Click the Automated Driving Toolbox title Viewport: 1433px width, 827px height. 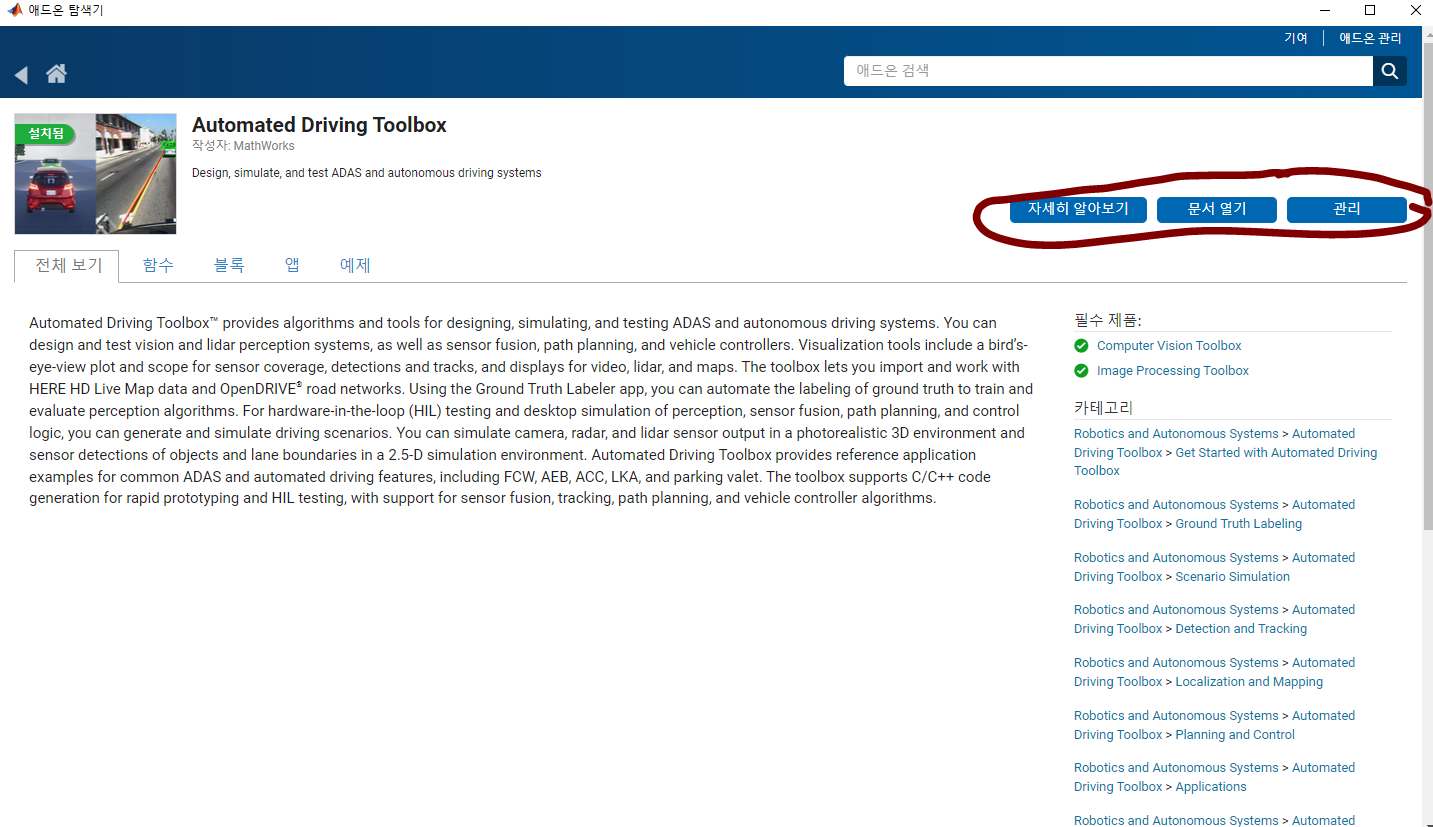(319, 125)
